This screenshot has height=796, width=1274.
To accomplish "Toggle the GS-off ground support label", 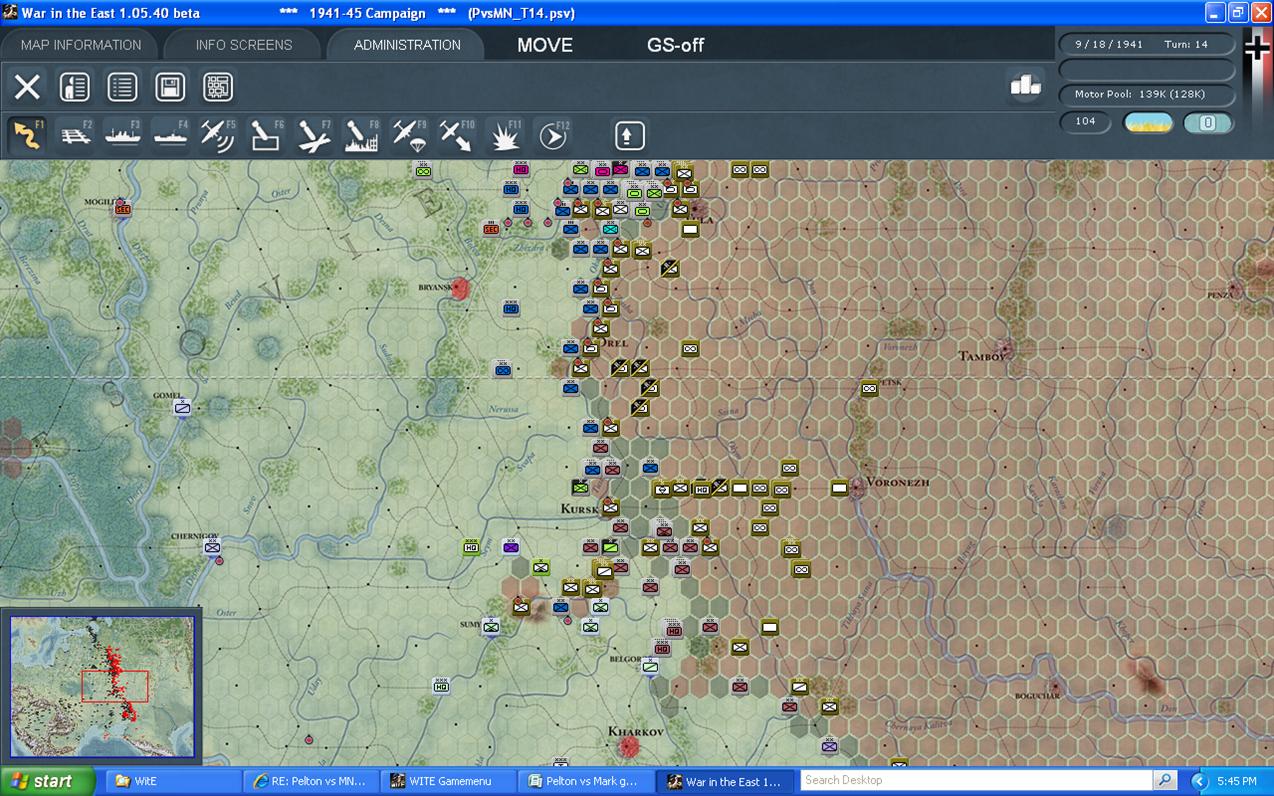I will click(676, 45).
